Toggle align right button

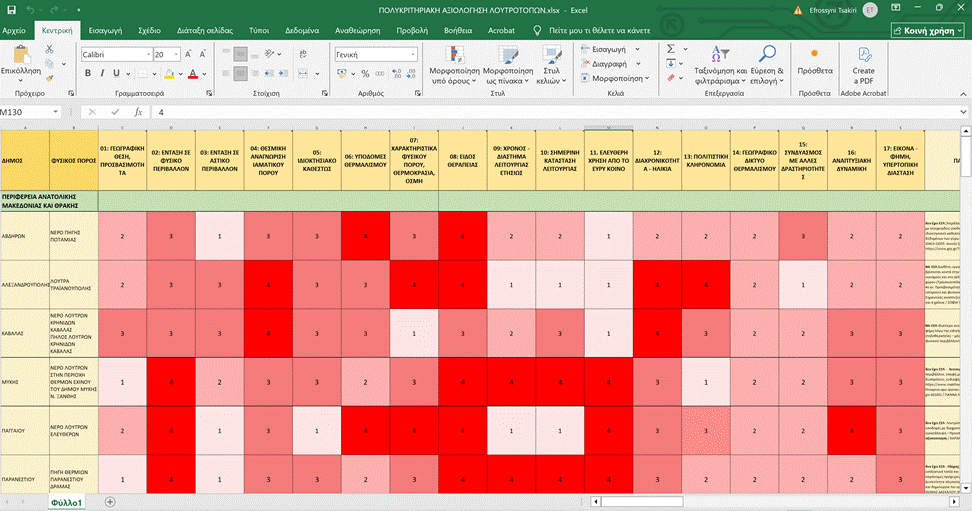coord(255,73)
